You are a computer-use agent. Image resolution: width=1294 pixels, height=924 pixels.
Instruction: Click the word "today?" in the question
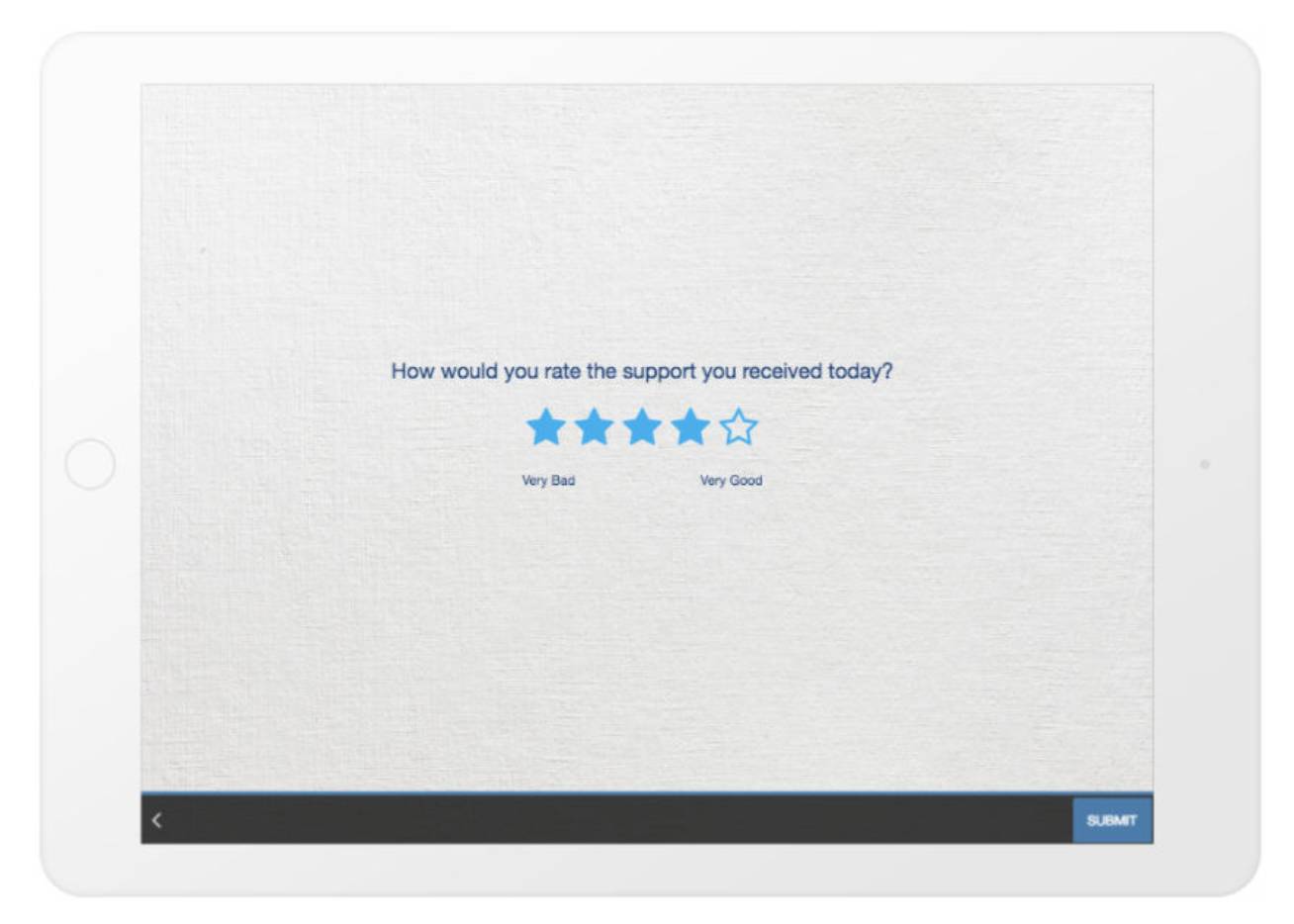(x=860, y=372)
